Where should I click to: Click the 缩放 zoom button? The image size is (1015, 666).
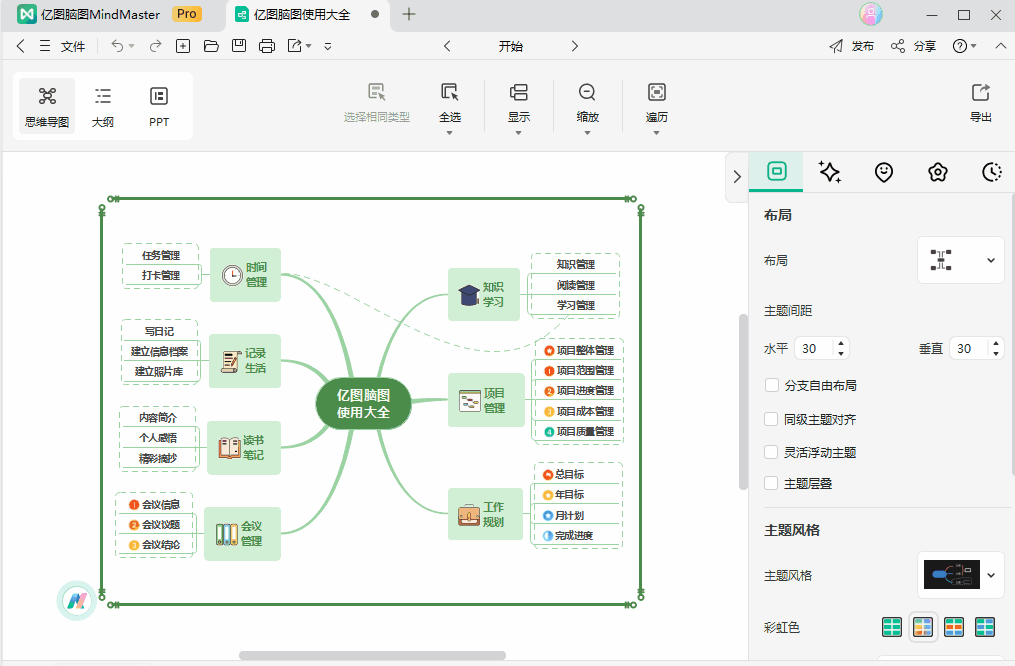pyautogui.click(x=587, y=104)
